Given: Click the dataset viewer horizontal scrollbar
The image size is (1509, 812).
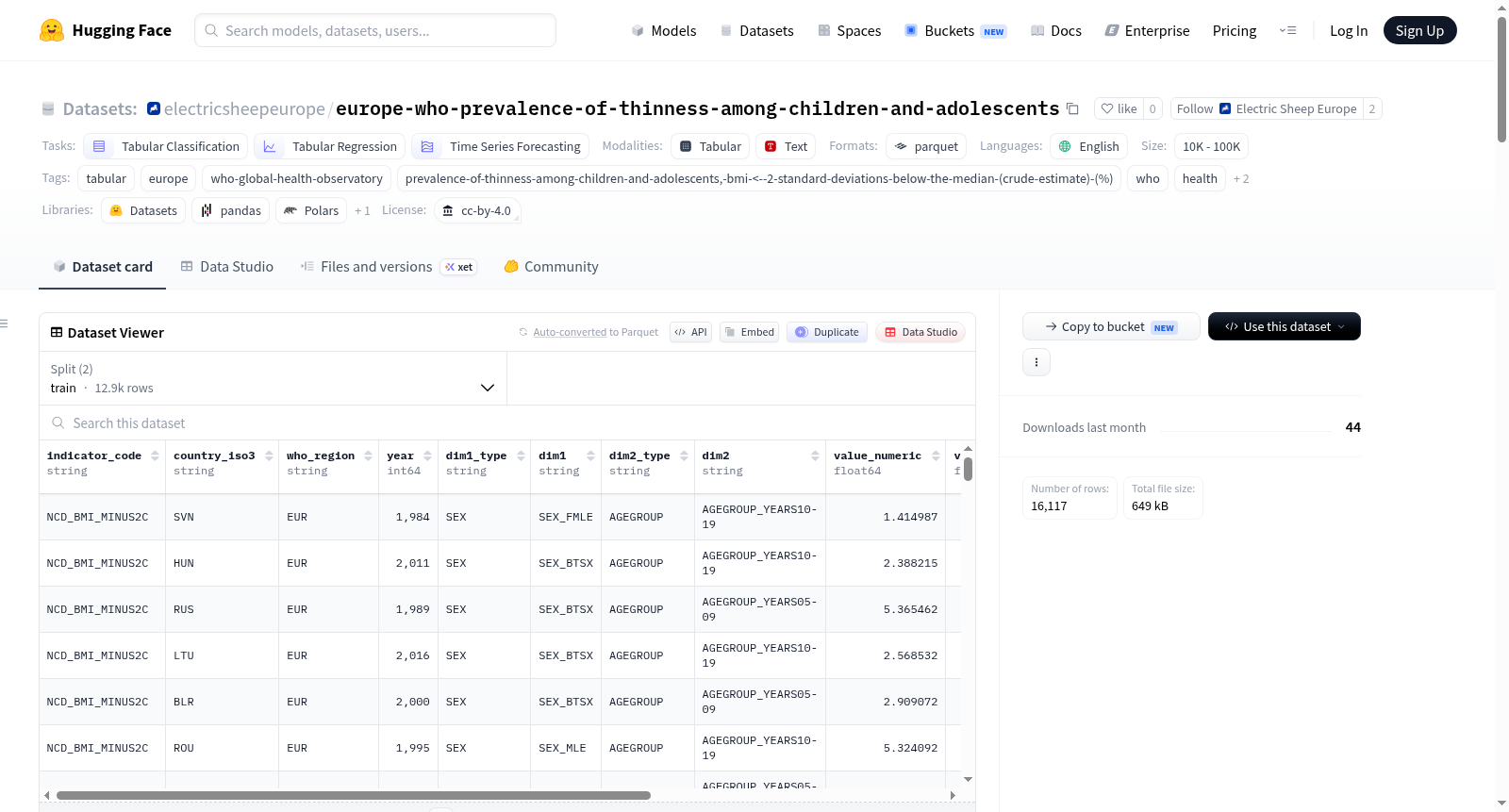Looking at the screenshot, I should coord(354,795).
